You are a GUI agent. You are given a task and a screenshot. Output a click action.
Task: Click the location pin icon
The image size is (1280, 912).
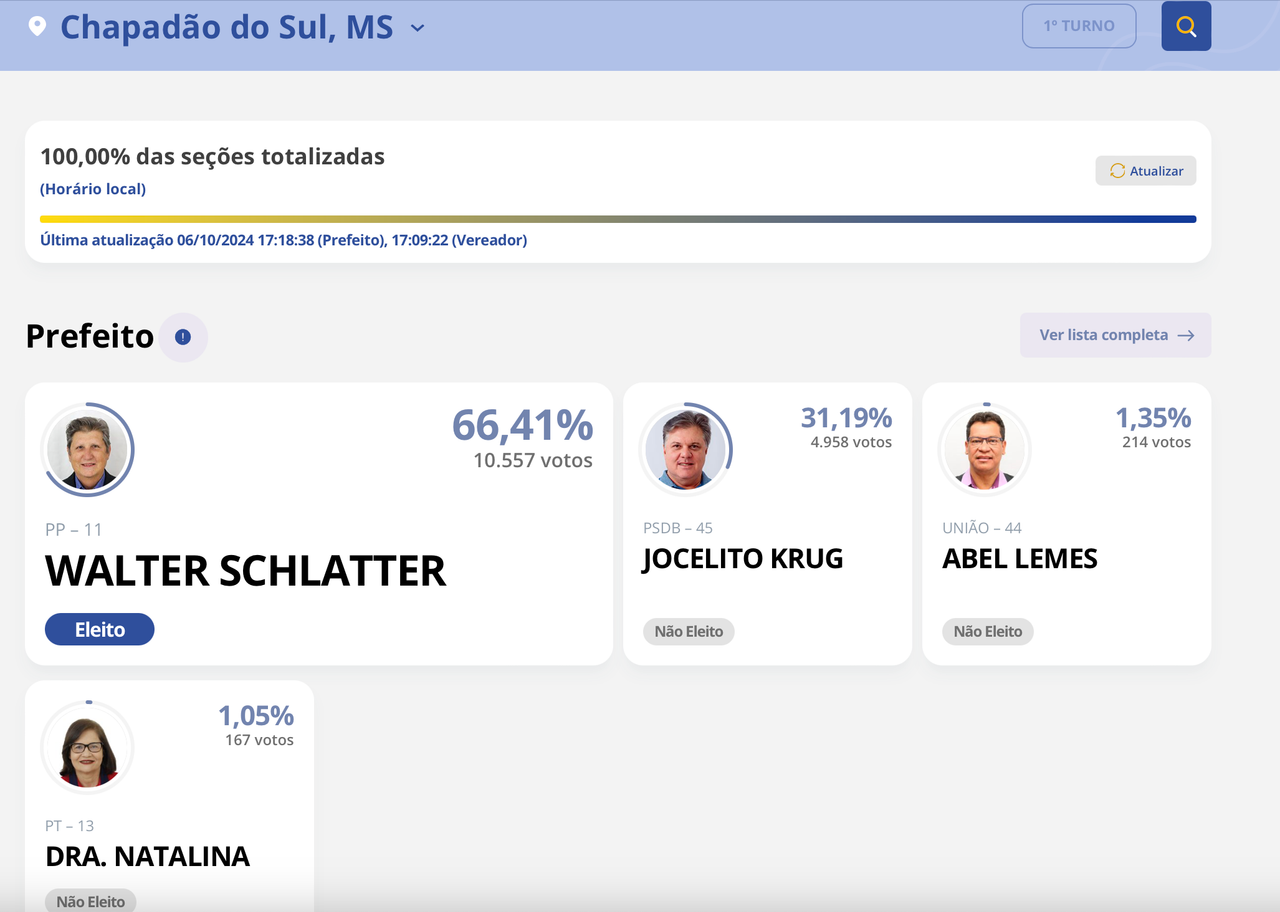coord(37,26)
